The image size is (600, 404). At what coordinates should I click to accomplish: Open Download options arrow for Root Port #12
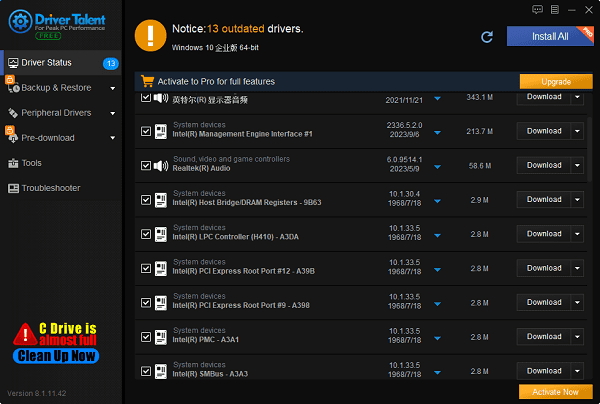pyautogui.click(x=577, y=268)
